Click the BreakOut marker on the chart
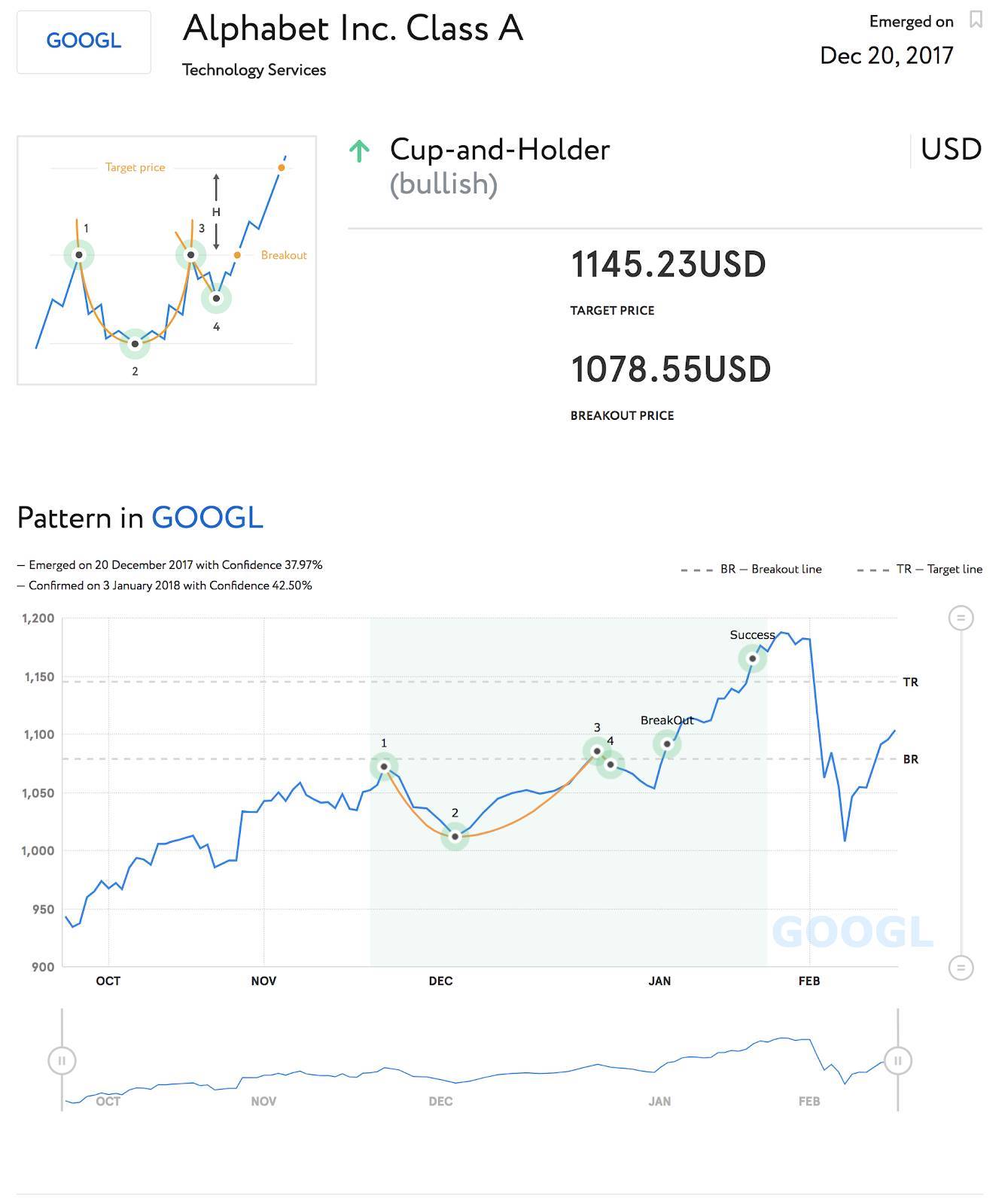Screen dimensions: 1008x1204 pyautogui.click(x=667, y=744)
